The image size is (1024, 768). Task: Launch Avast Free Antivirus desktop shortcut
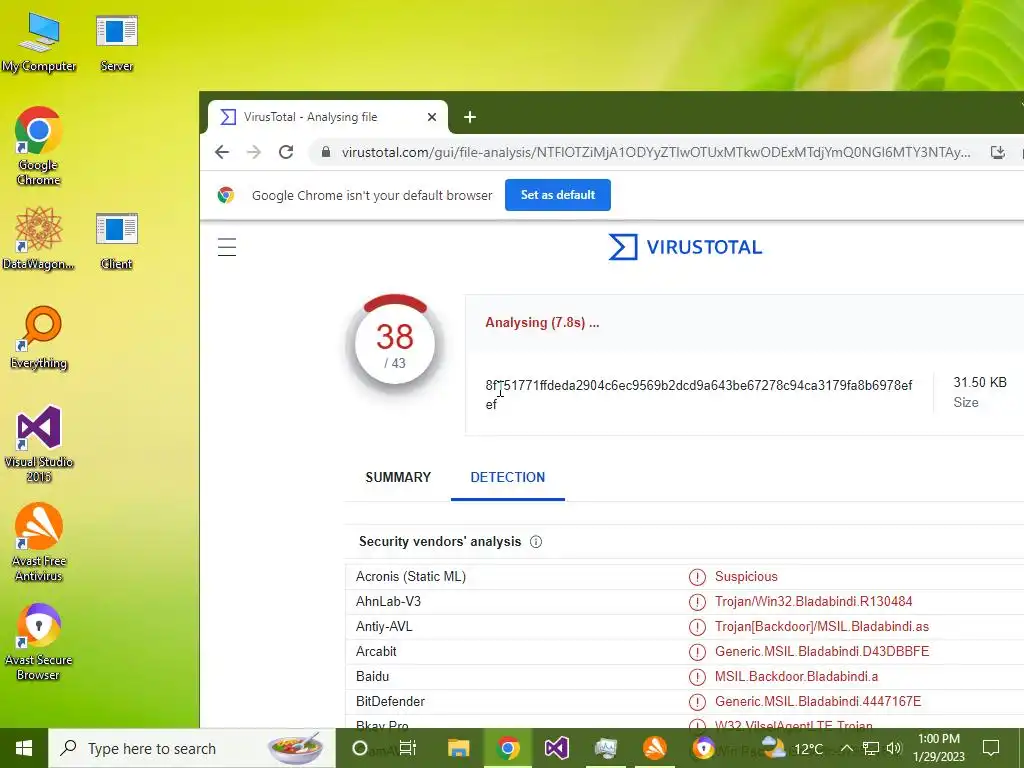pos(39,542)
